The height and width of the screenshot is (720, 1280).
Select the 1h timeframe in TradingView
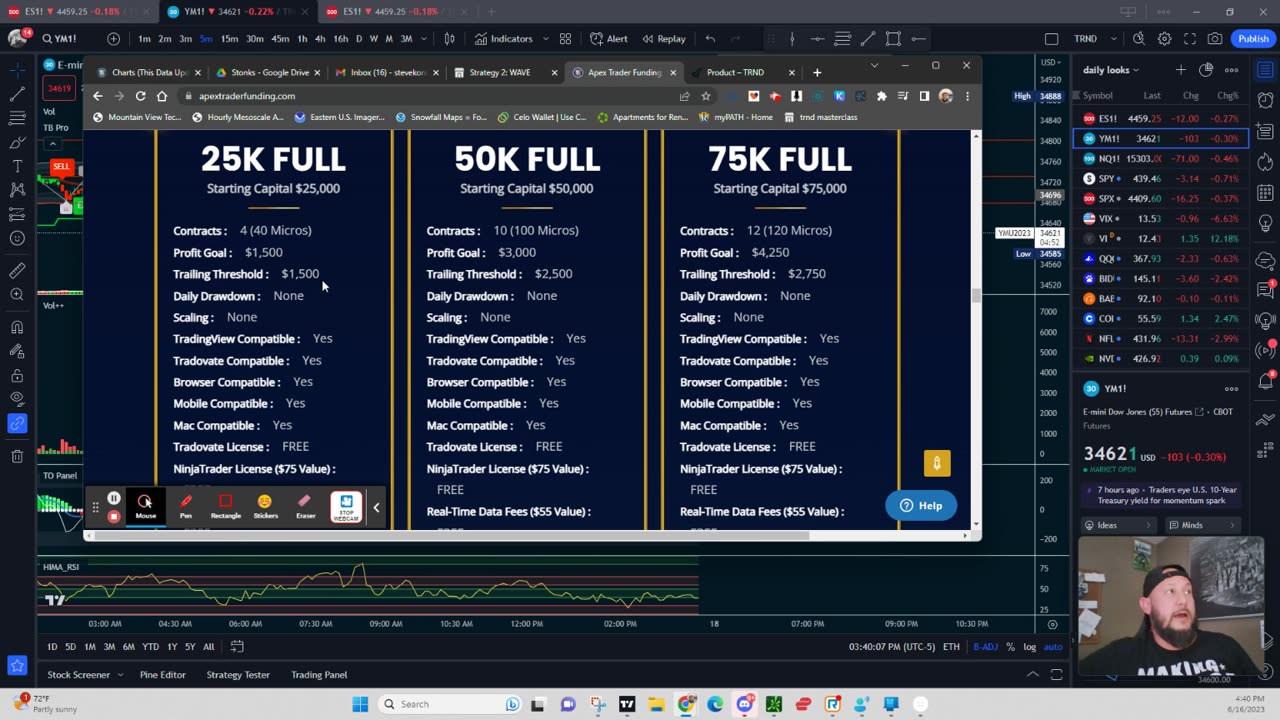(x=301, y=39)
